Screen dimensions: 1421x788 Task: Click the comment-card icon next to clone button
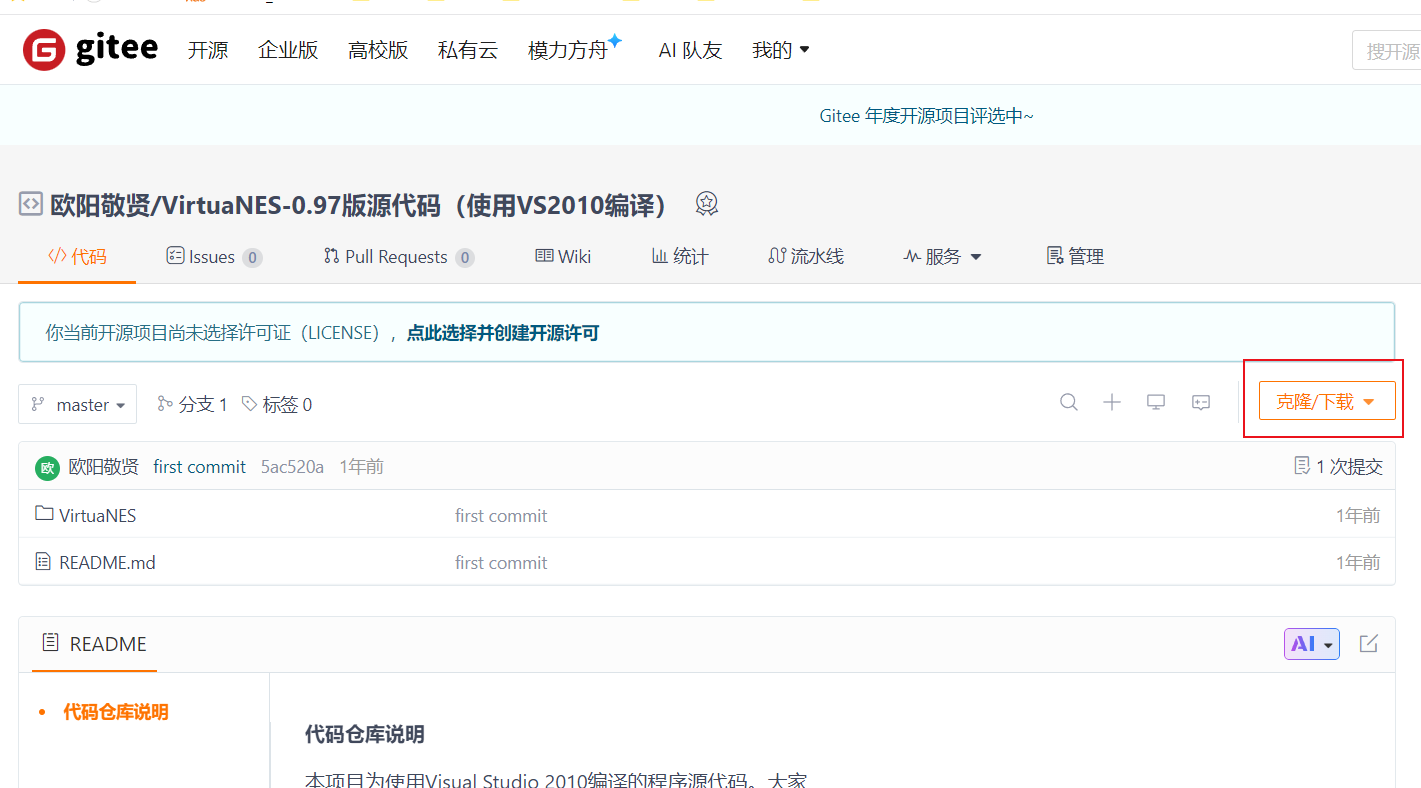click(1201, 402)
